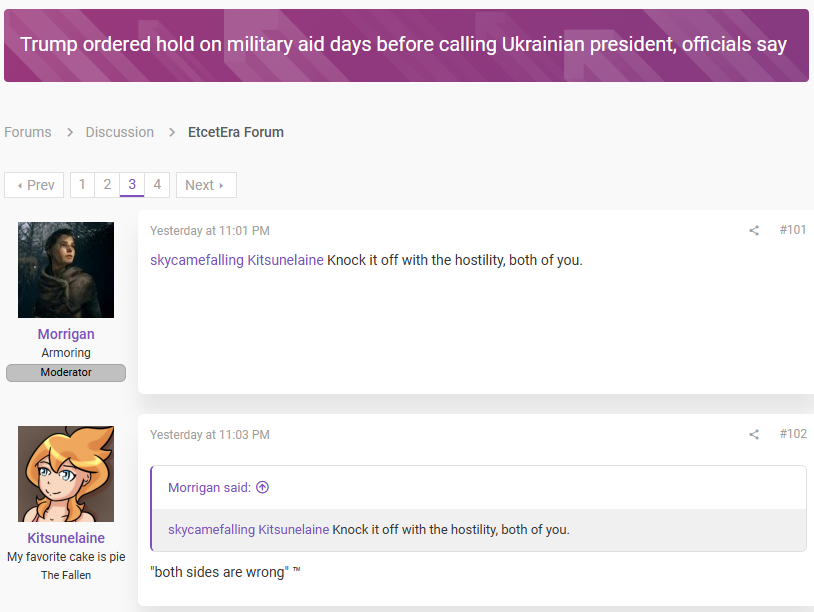
Task: Jump to page 1
Action: click(x=82, y=185)
